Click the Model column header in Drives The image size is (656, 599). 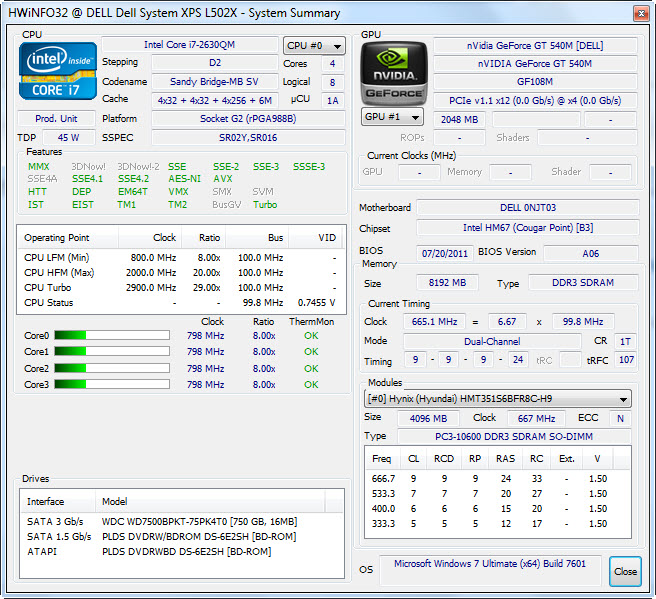tap(210, 502)
